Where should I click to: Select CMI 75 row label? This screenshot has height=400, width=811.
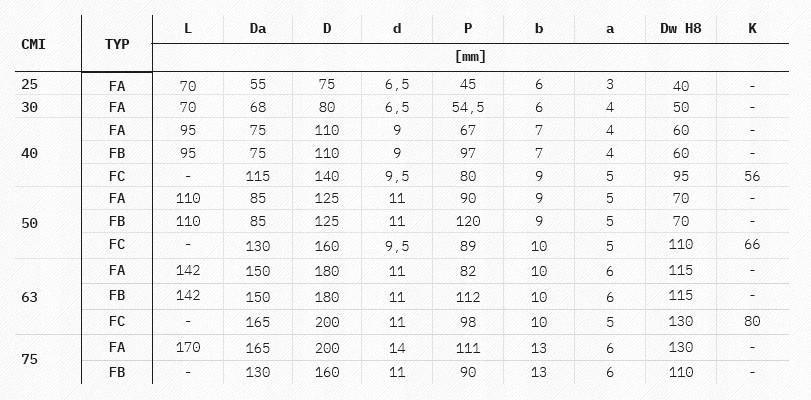[x=29, y=359]
